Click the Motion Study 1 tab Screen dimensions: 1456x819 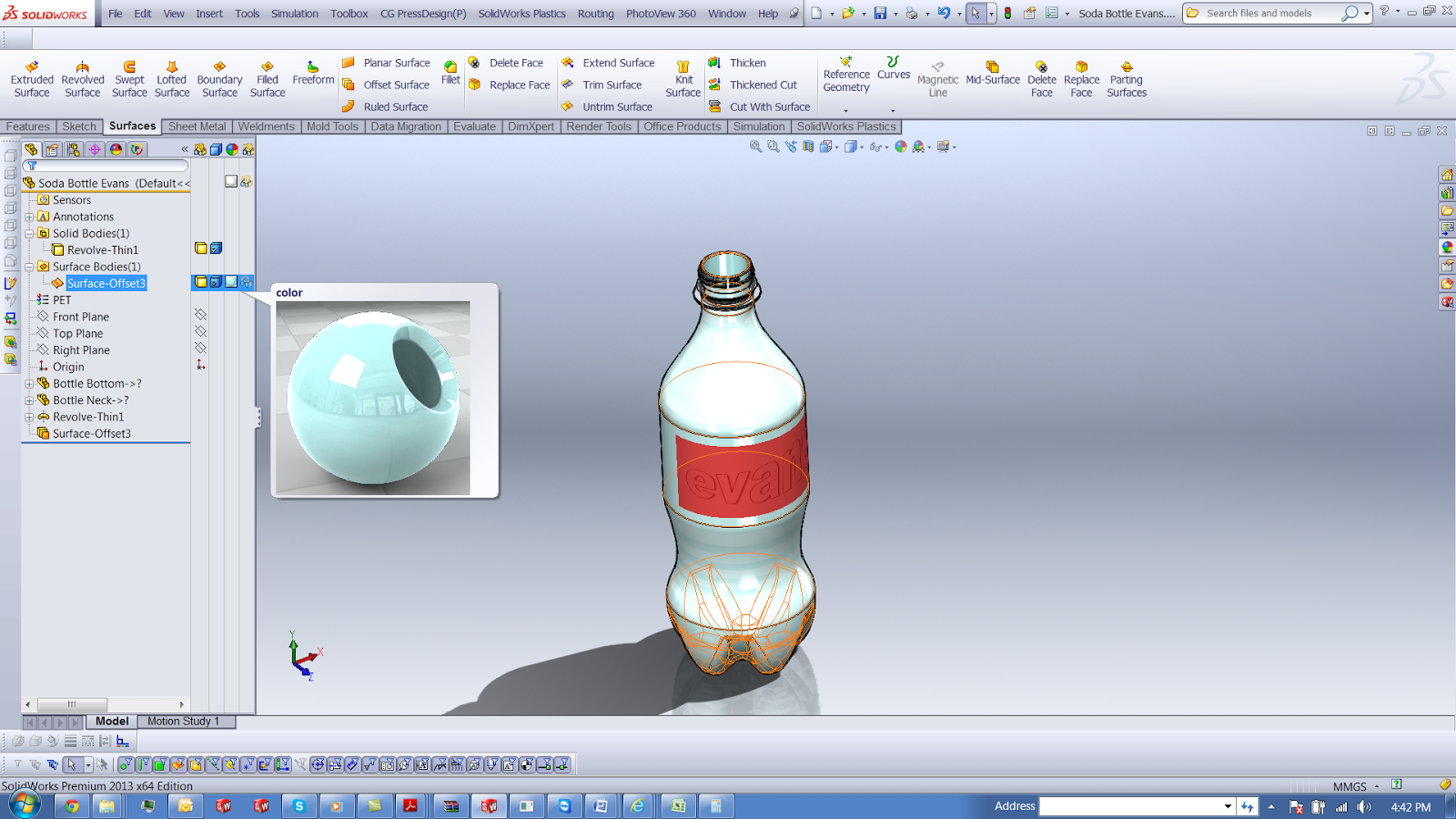tap(185, 721)
